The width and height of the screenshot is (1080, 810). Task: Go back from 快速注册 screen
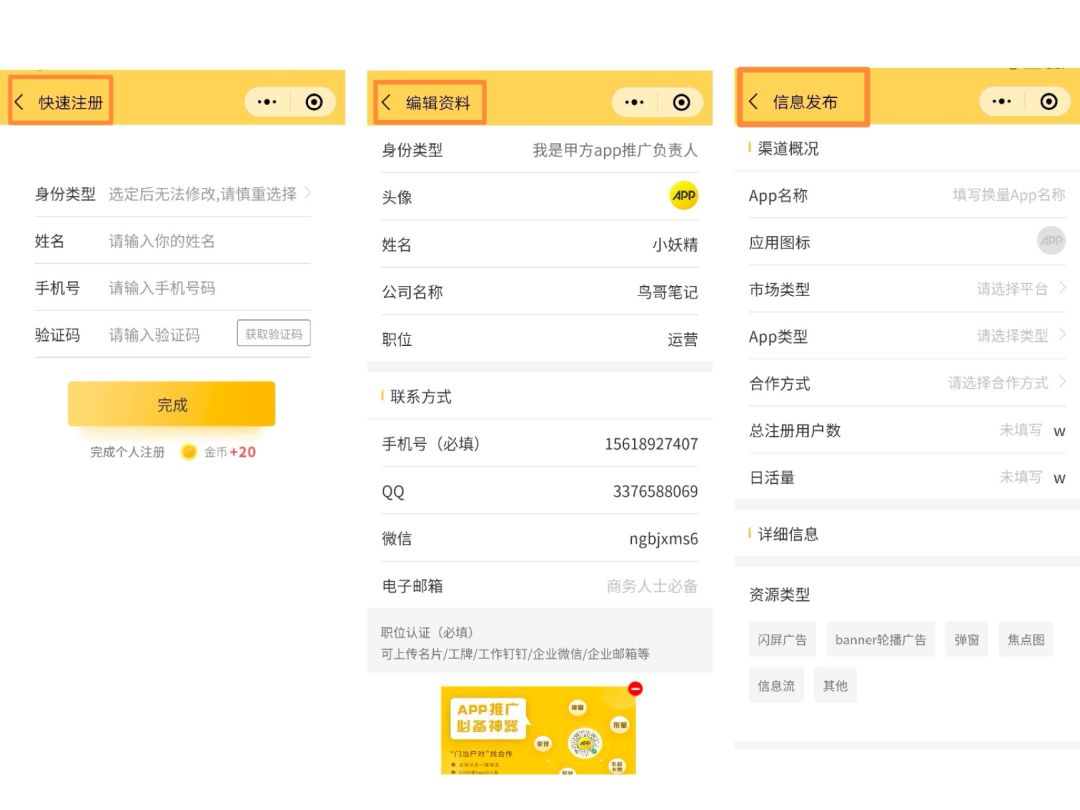(x=19, y=102)
